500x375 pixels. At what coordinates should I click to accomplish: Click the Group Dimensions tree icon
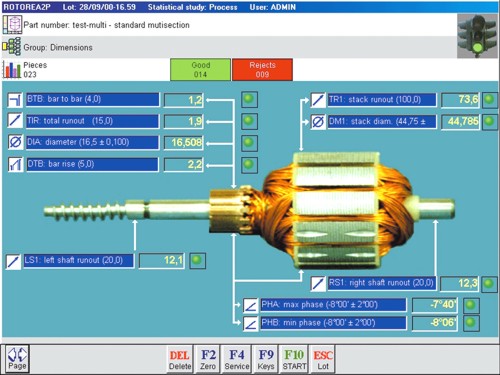tap(12, 47)
